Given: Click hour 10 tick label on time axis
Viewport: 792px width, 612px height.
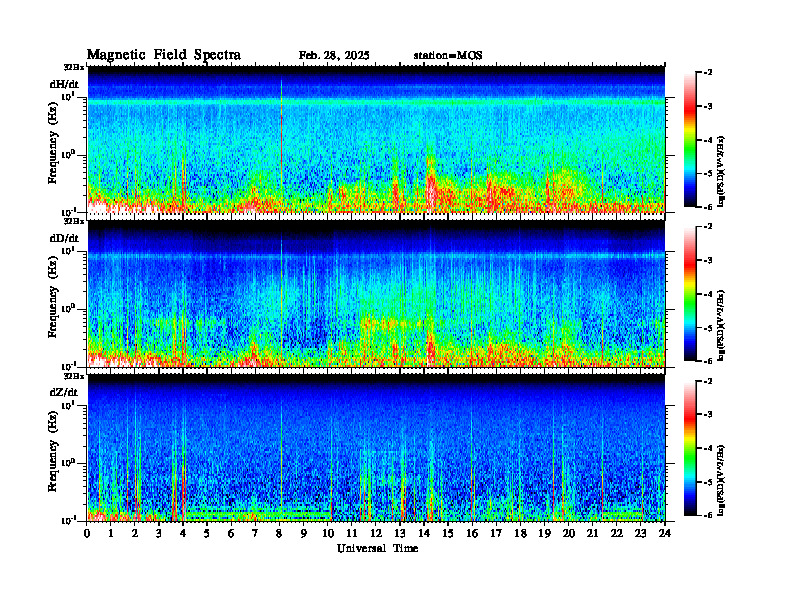Looking at the screenshot, I should (328, 533).
